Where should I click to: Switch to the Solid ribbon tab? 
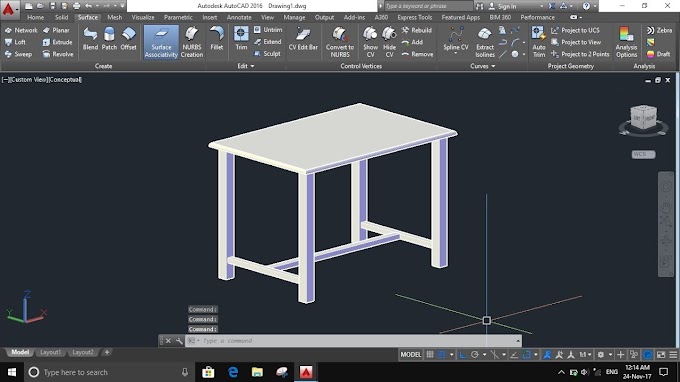click(x=62, y=17)
